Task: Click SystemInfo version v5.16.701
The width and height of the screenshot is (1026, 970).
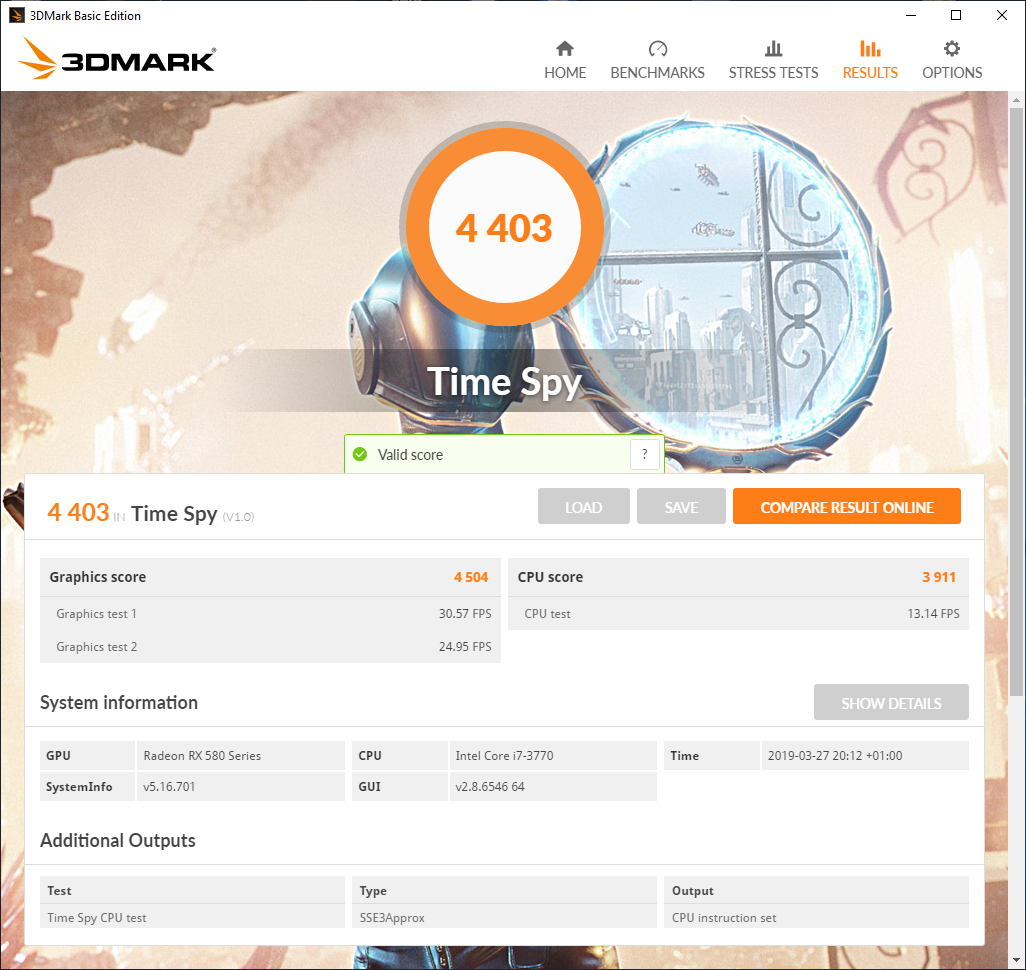Action: click(x=240, y=787)
